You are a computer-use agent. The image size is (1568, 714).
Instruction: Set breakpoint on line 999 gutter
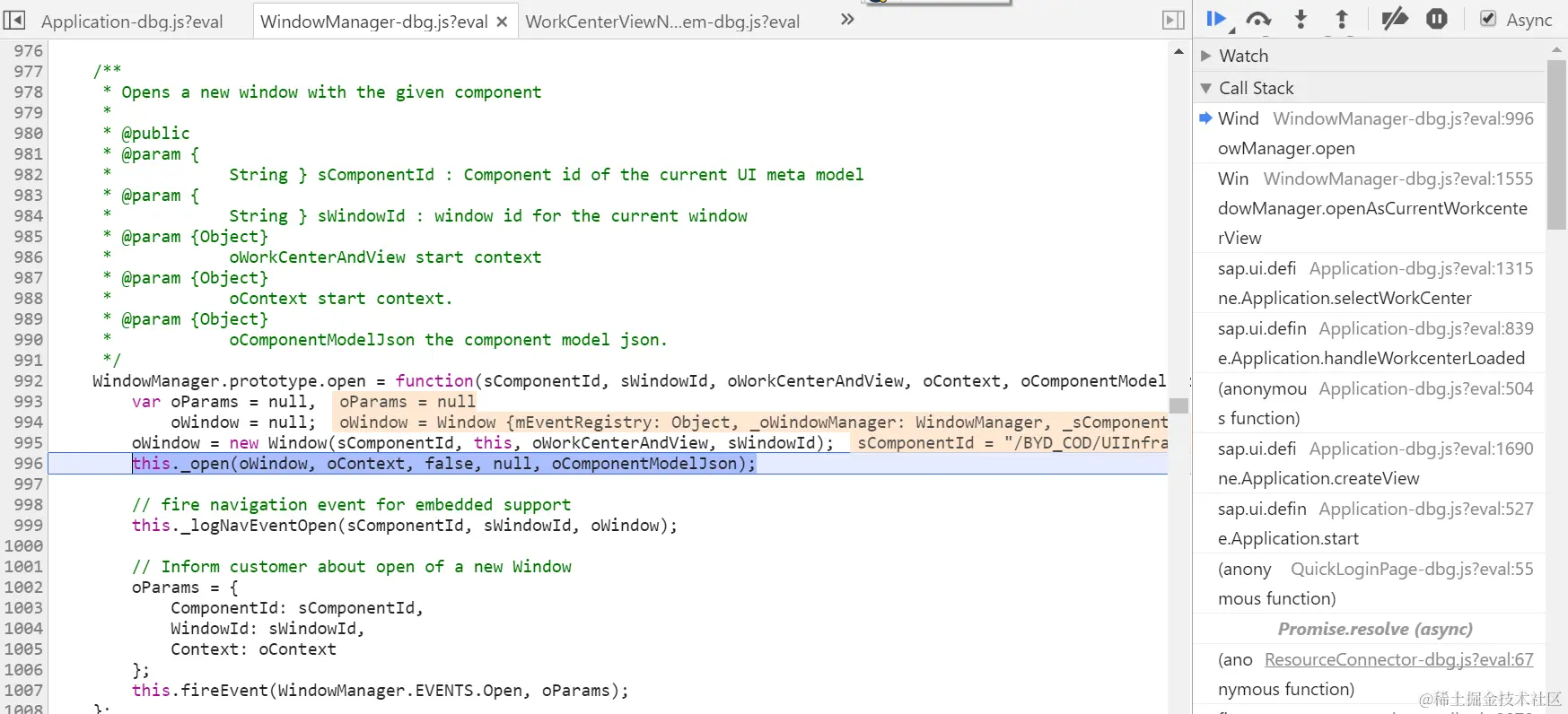tap(27, 526)
